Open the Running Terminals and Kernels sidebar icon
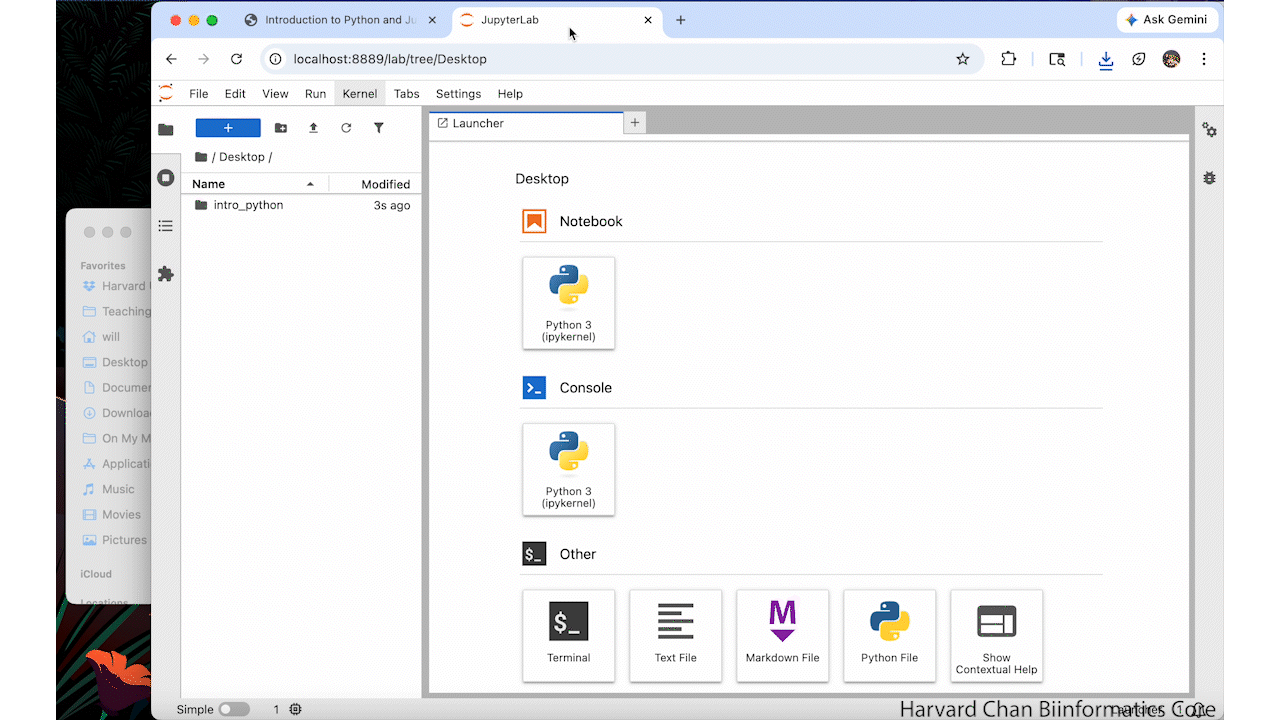 pos(166,178)
